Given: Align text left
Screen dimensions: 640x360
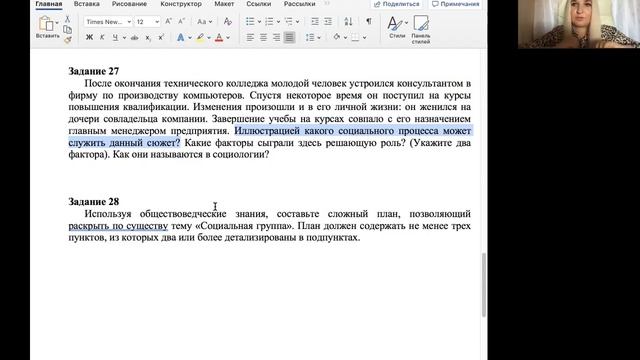Looking at the screenshot, I should 250,38.
